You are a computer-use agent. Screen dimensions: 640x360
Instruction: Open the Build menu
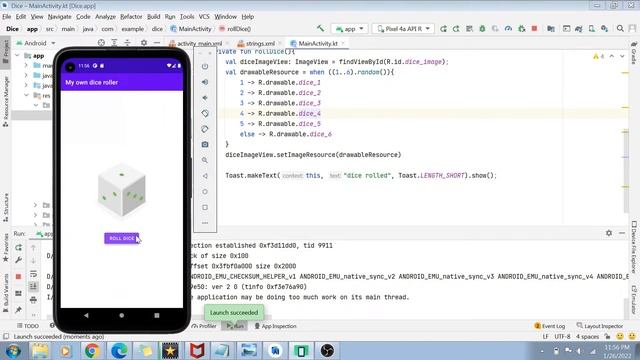tap(153, 17)
